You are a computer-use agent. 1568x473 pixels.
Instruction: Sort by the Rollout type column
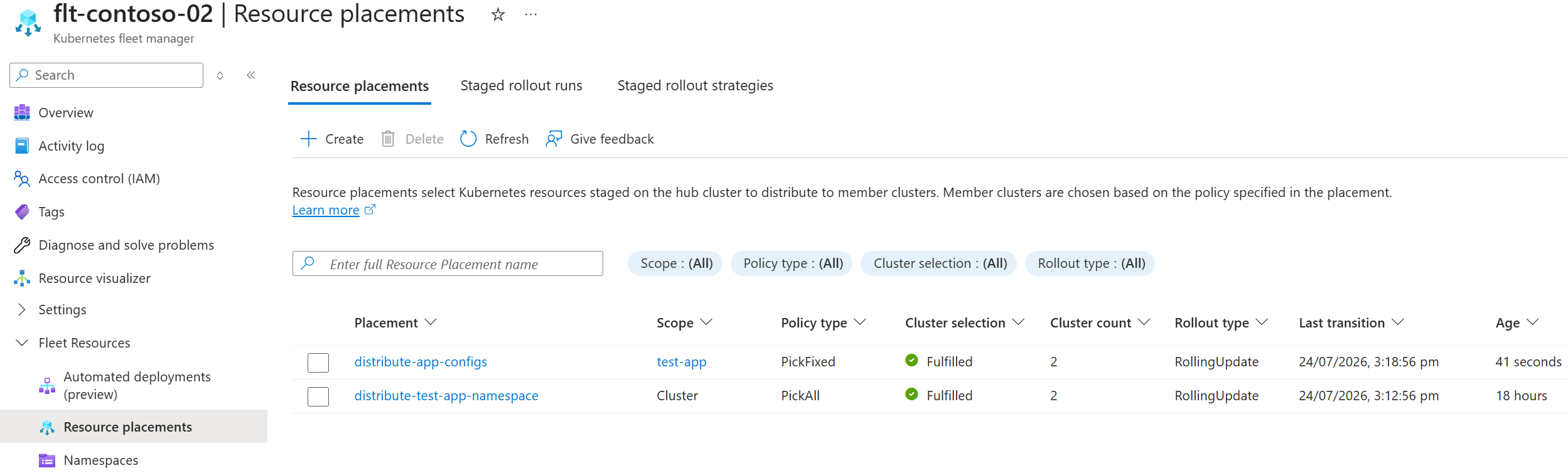tap(1222, 322)
